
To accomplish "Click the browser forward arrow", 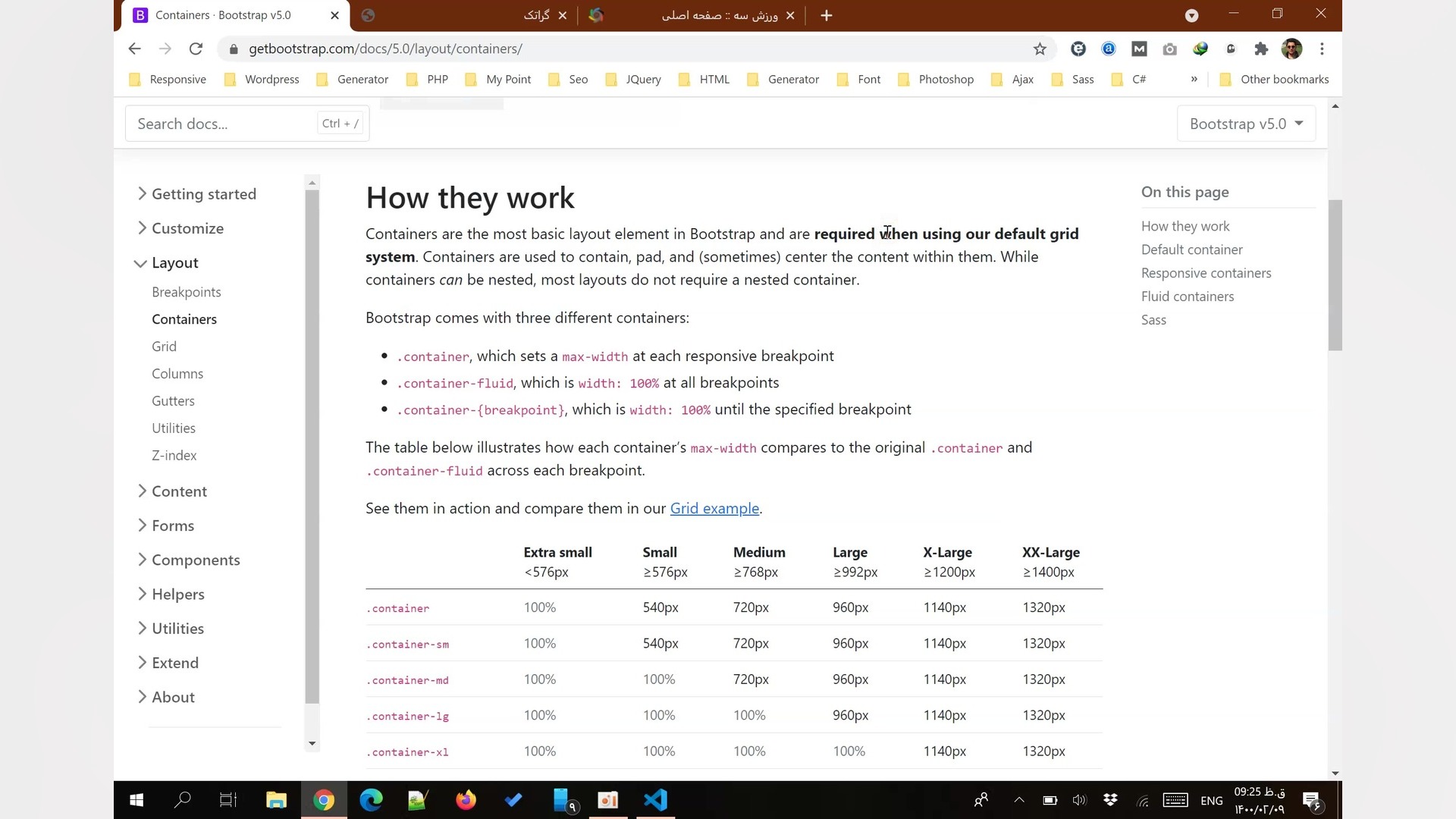I will tap(165, 49).
